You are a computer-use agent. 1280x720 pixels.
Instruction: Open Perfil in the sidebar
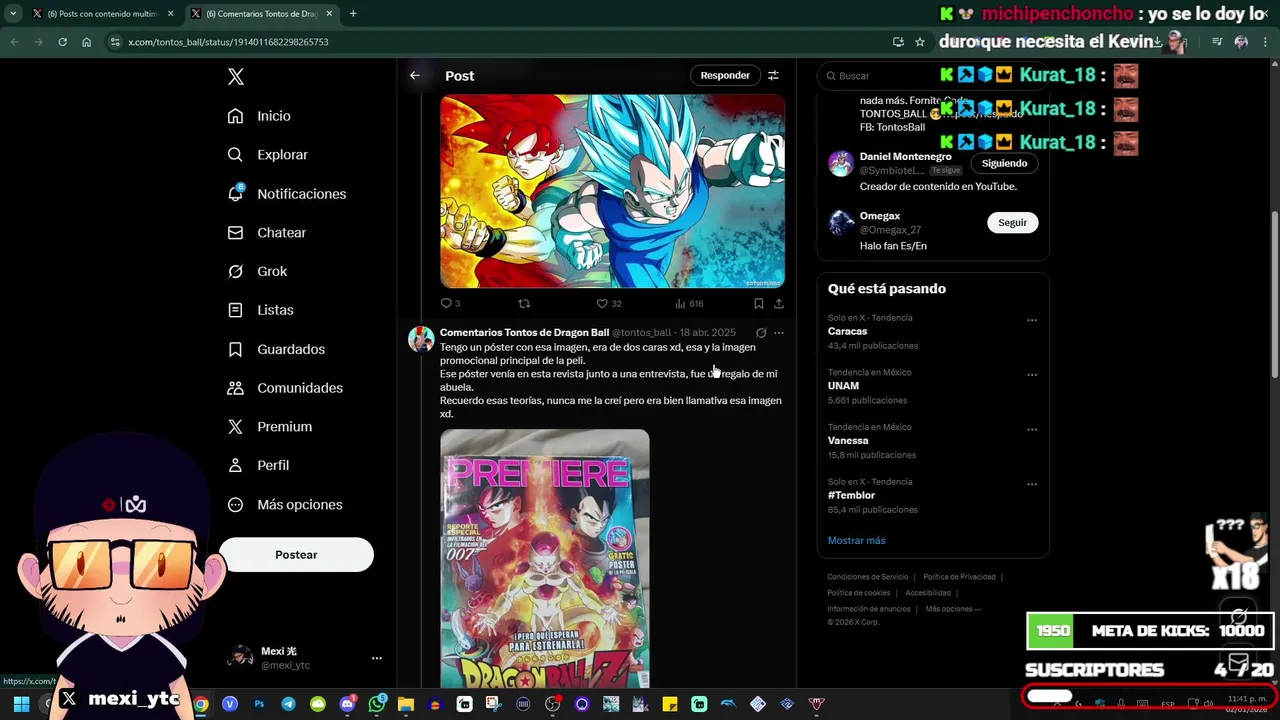coord(258,465)
